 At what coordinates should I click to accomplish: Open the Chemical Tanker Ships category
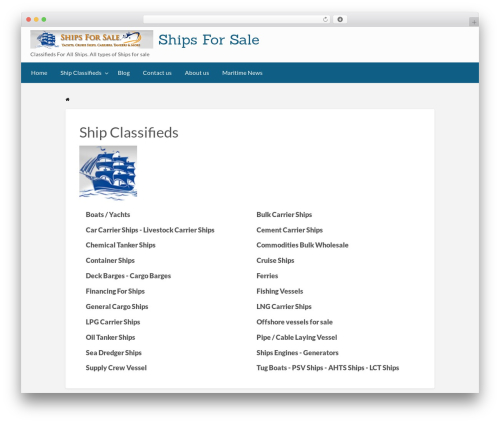tap(120, 245)
